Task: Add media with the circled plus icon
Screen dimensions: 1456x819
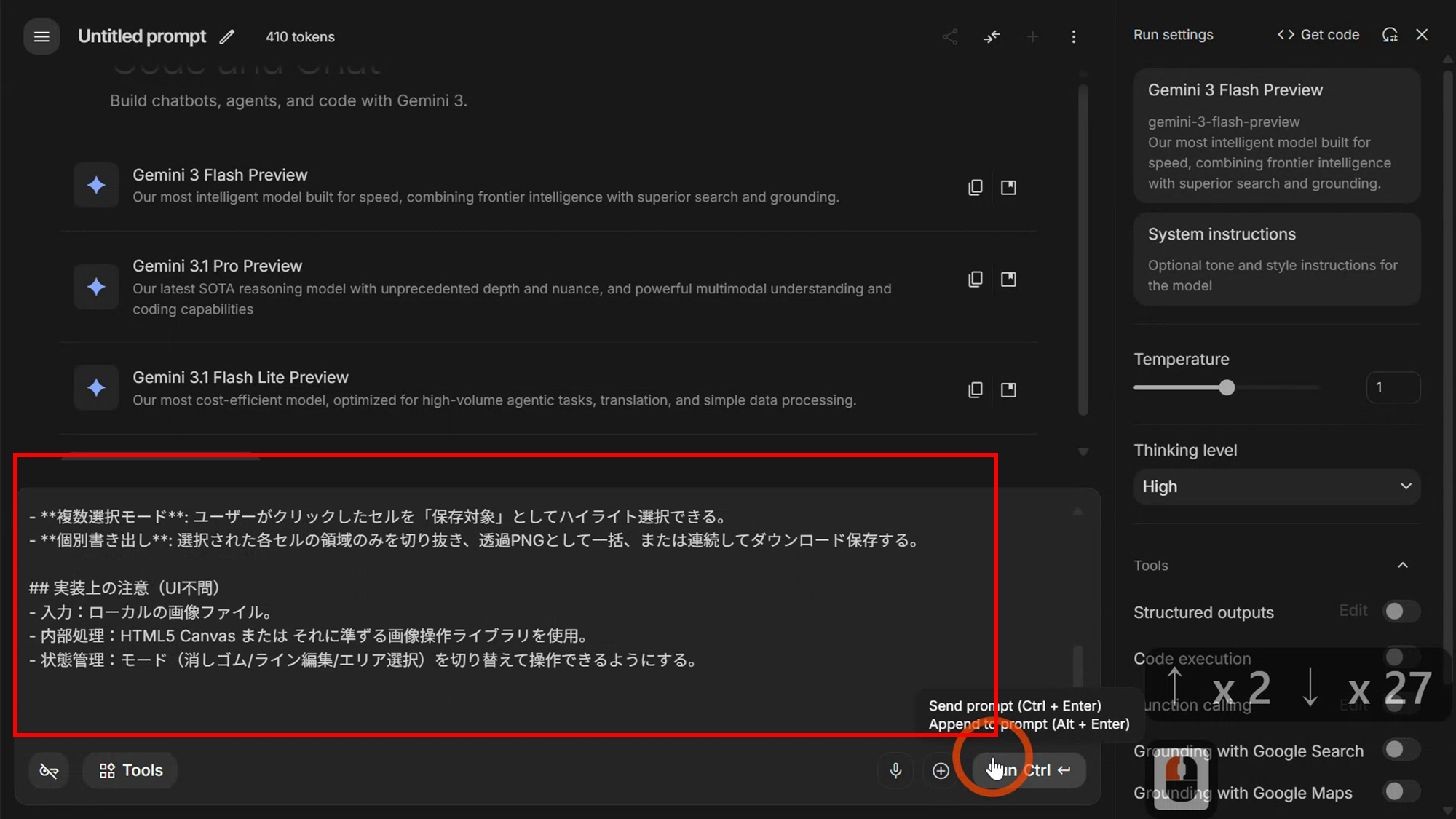Action: pos(941,770)
